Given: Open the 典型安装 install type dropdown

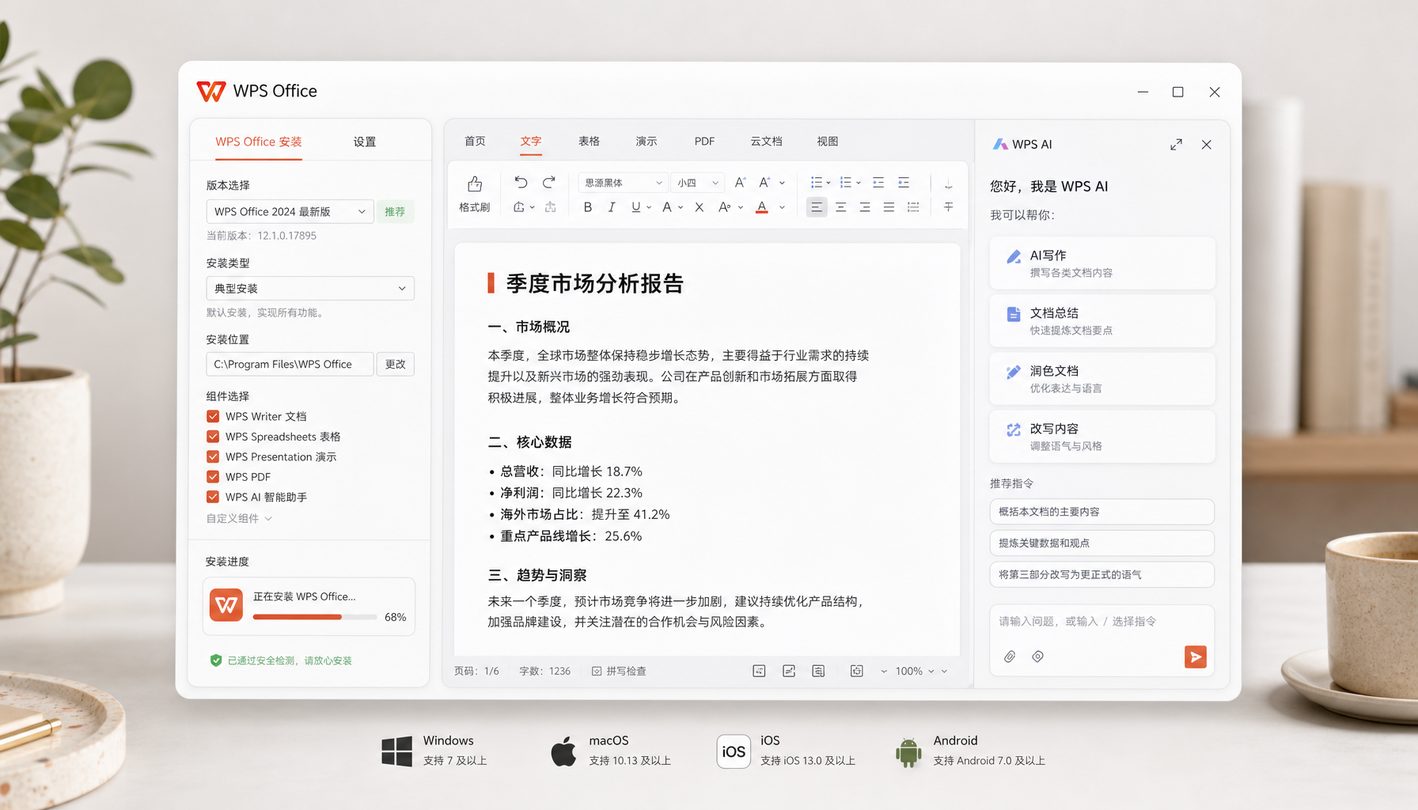Looking at the screenshot, I should pos(310,288).
